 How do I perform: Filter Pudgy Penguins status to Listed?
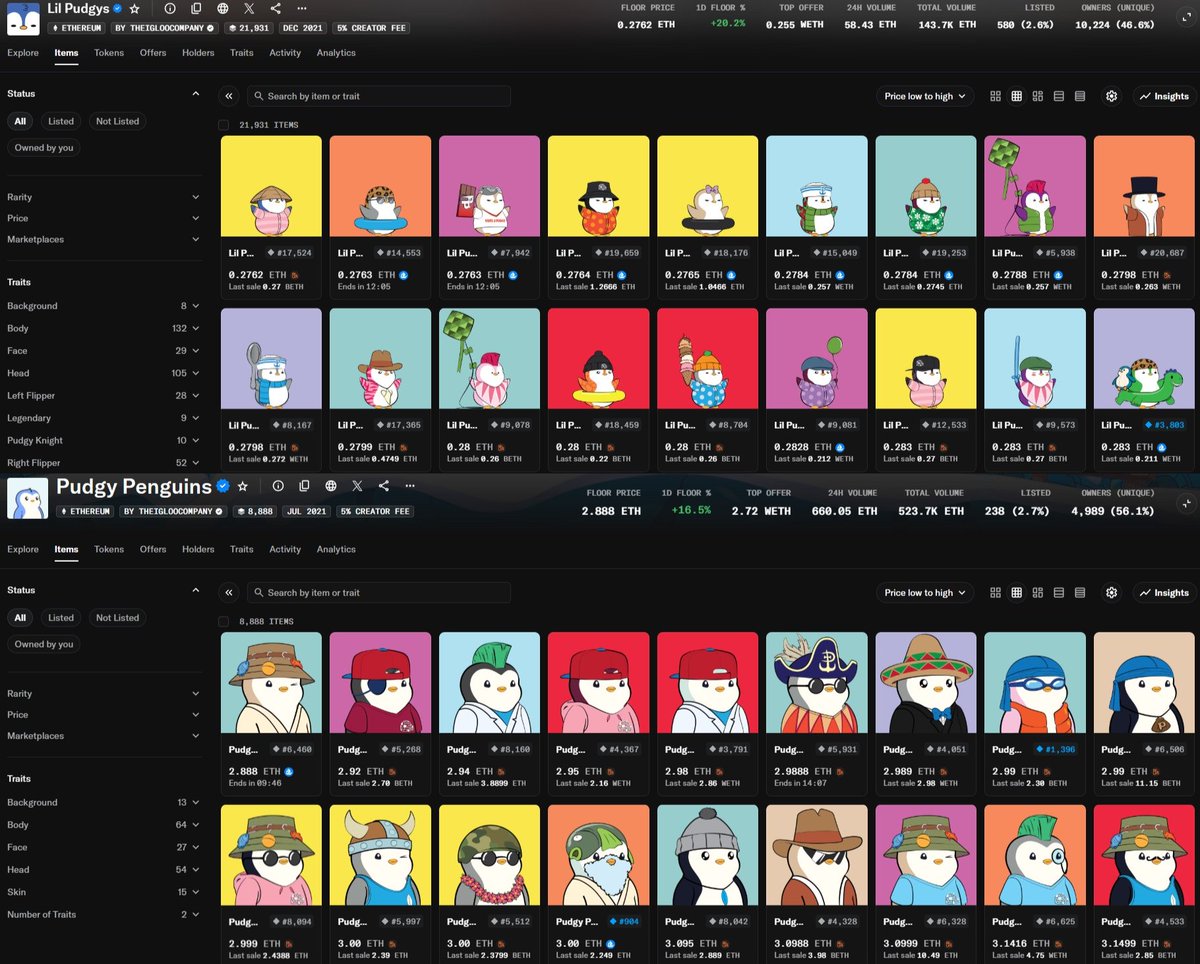coord(61,618)
